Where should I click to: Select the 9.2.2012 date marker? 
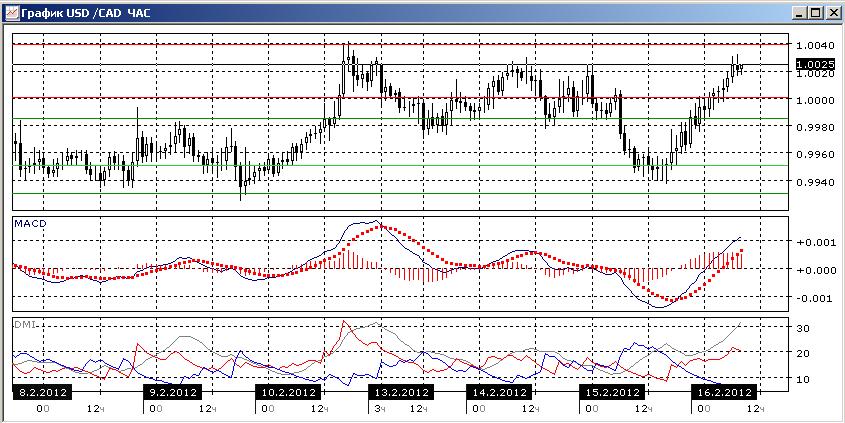173,392
